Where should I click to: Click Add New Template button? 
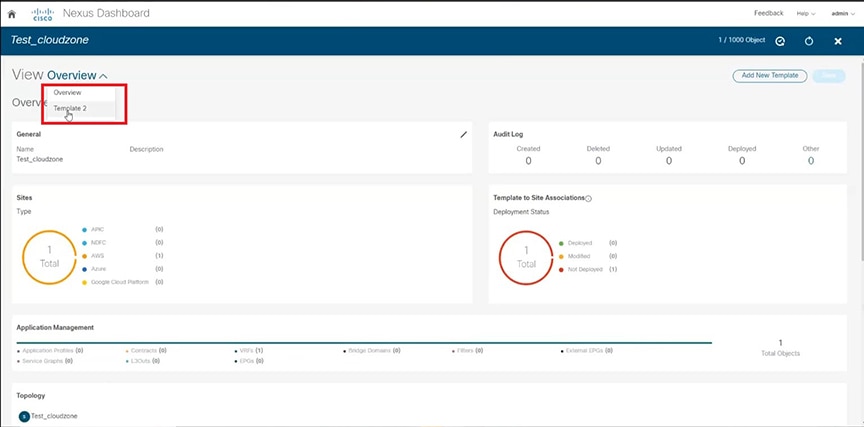coord(770,75)
